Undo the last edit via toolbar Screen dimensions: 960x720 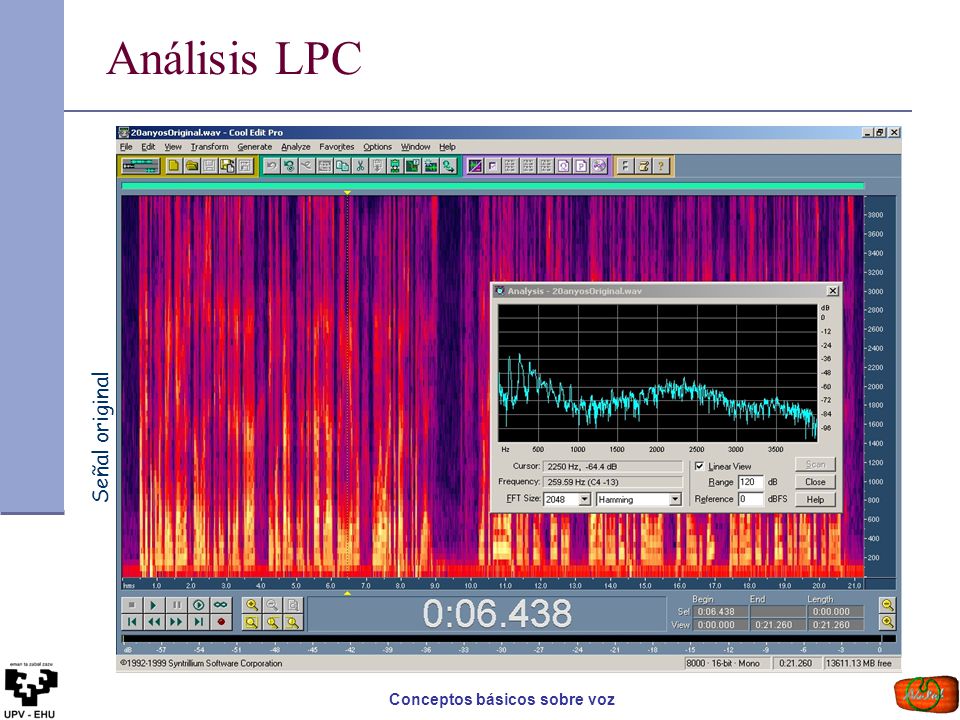(271, 166)
